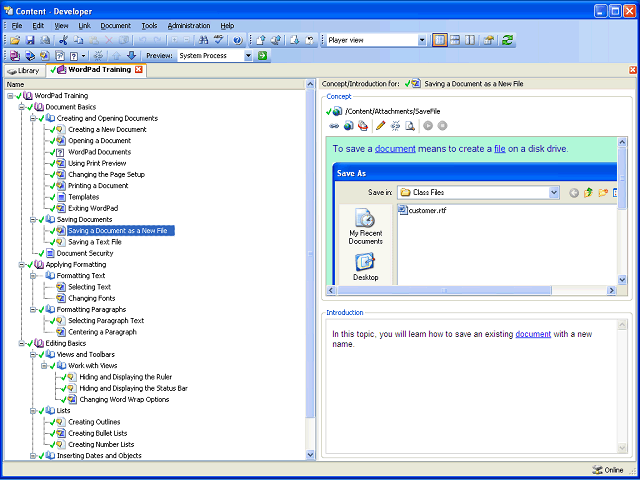Open the Administration menu

point(189,26)
